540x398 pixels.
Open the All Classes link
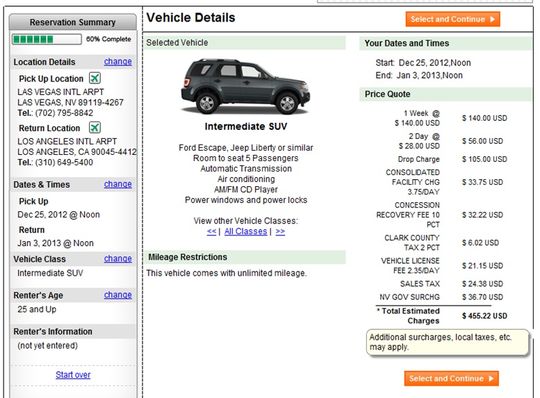(x=246, y=231)
